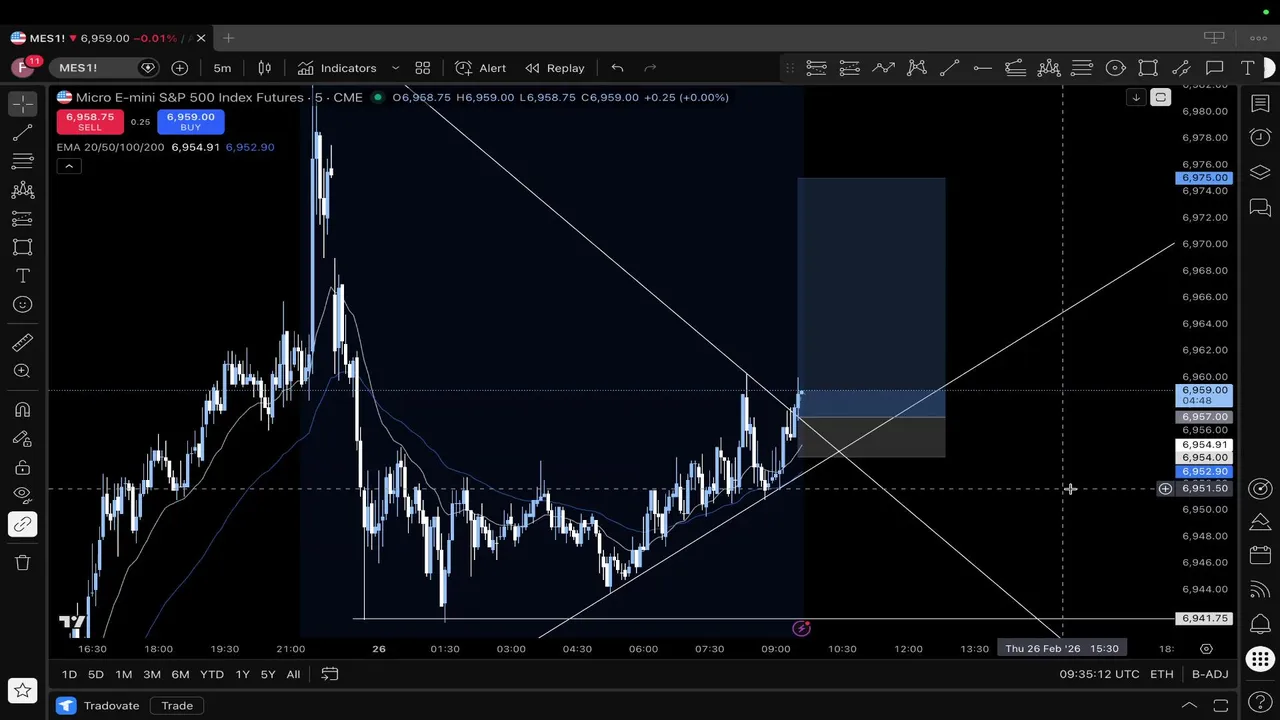The image size is (1280, 720).
Task: Expand the trading panel with up chevron
Action: (1189, 706)
